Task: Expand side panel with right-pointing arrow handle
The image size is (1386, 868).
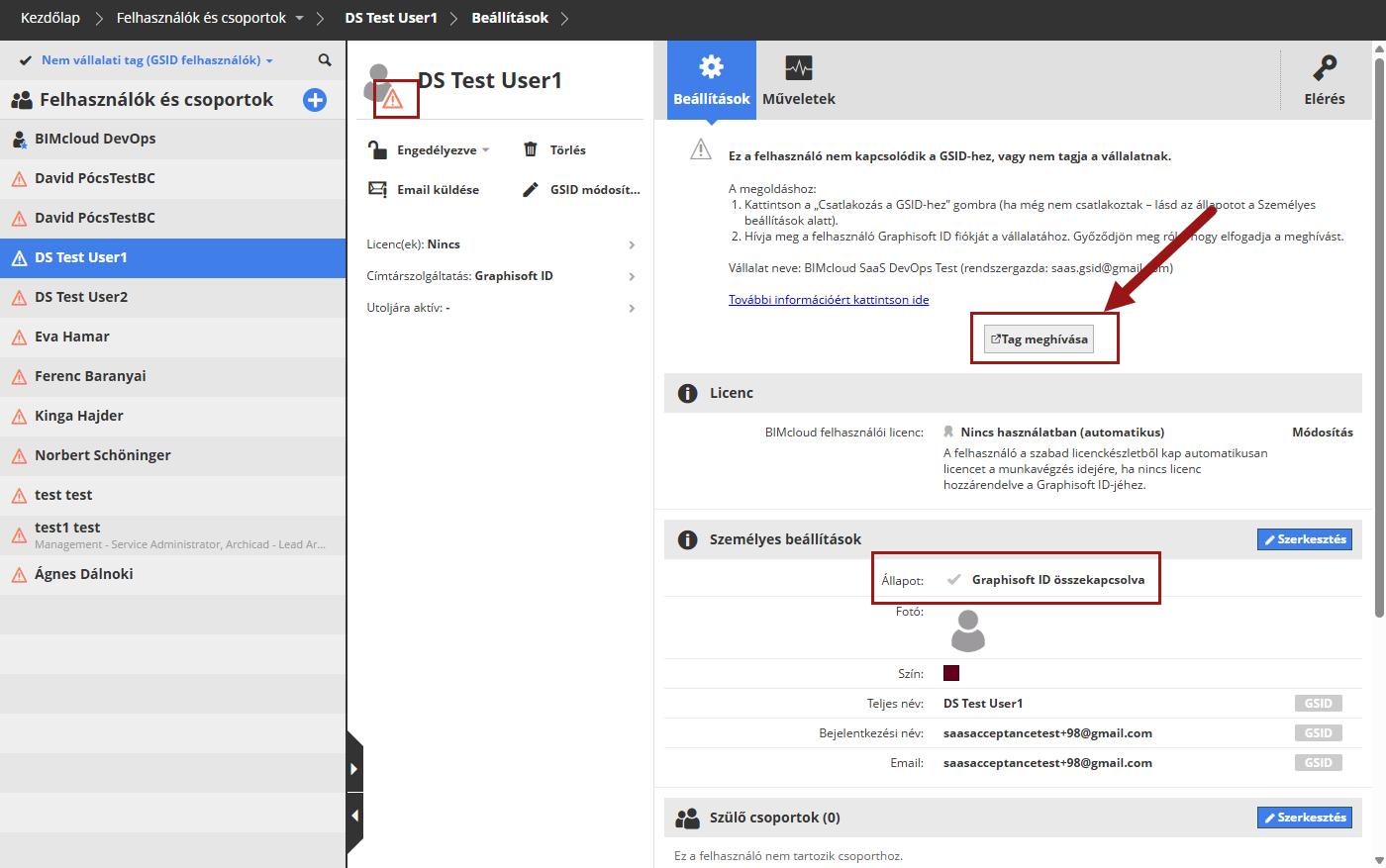Action: [354, 768]
